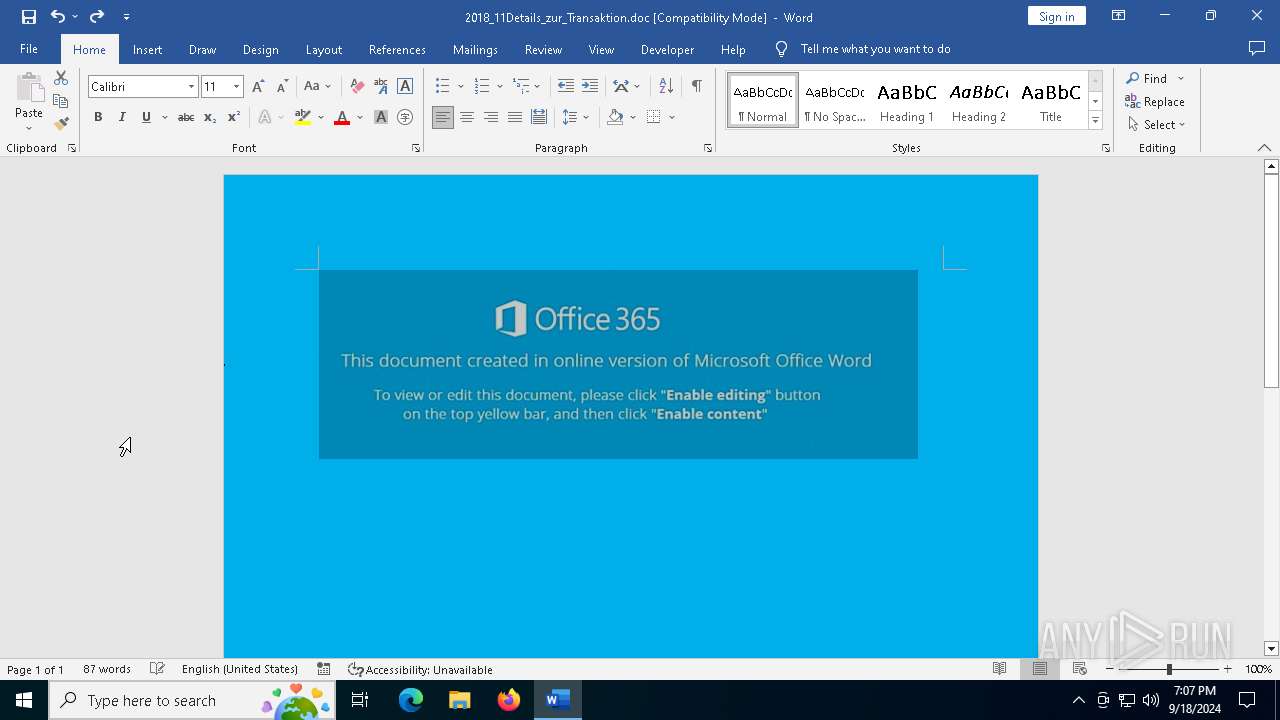Apply character shading icon

point(381,117)
